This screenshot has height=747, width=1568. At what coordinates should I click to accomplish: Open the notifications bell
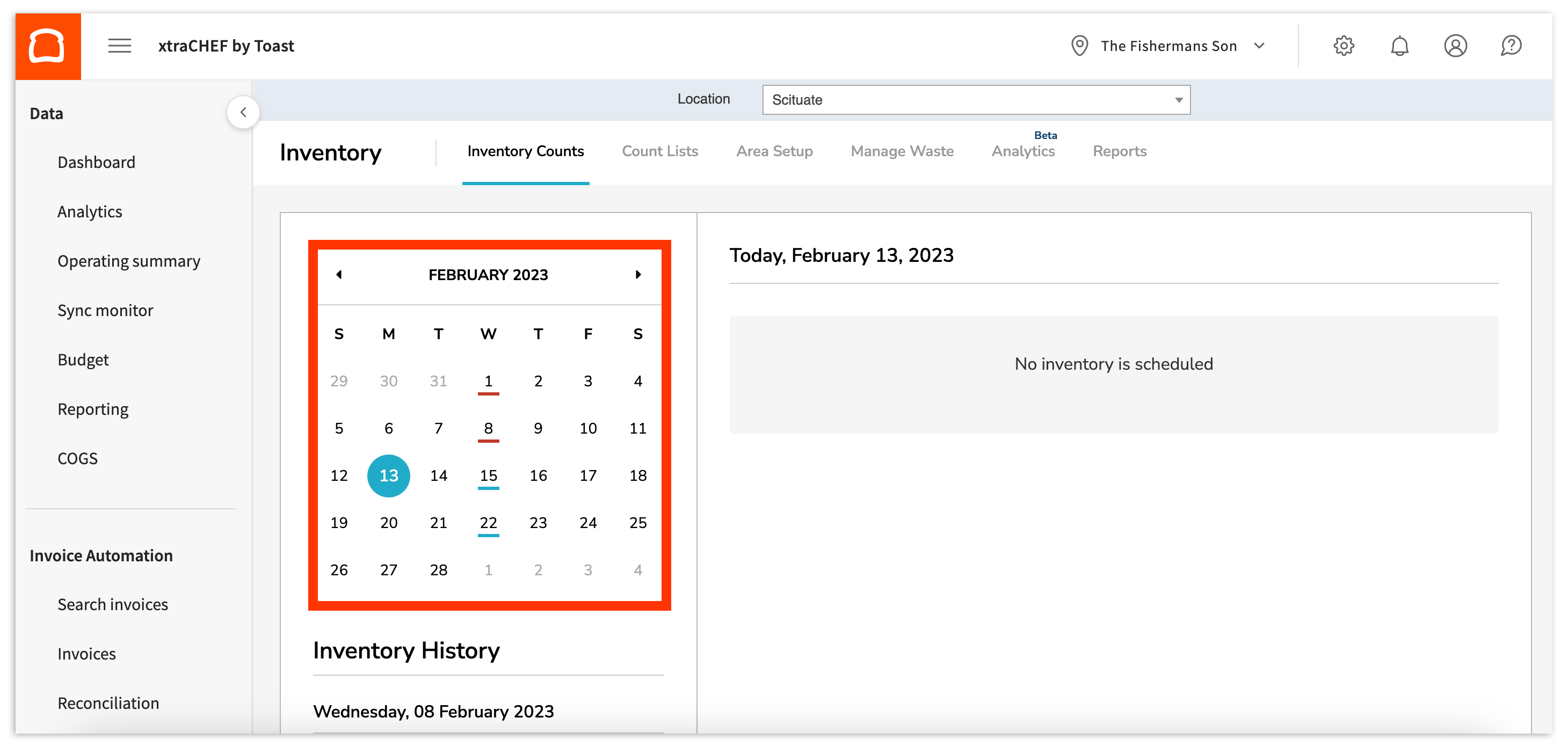point(1399,46)
